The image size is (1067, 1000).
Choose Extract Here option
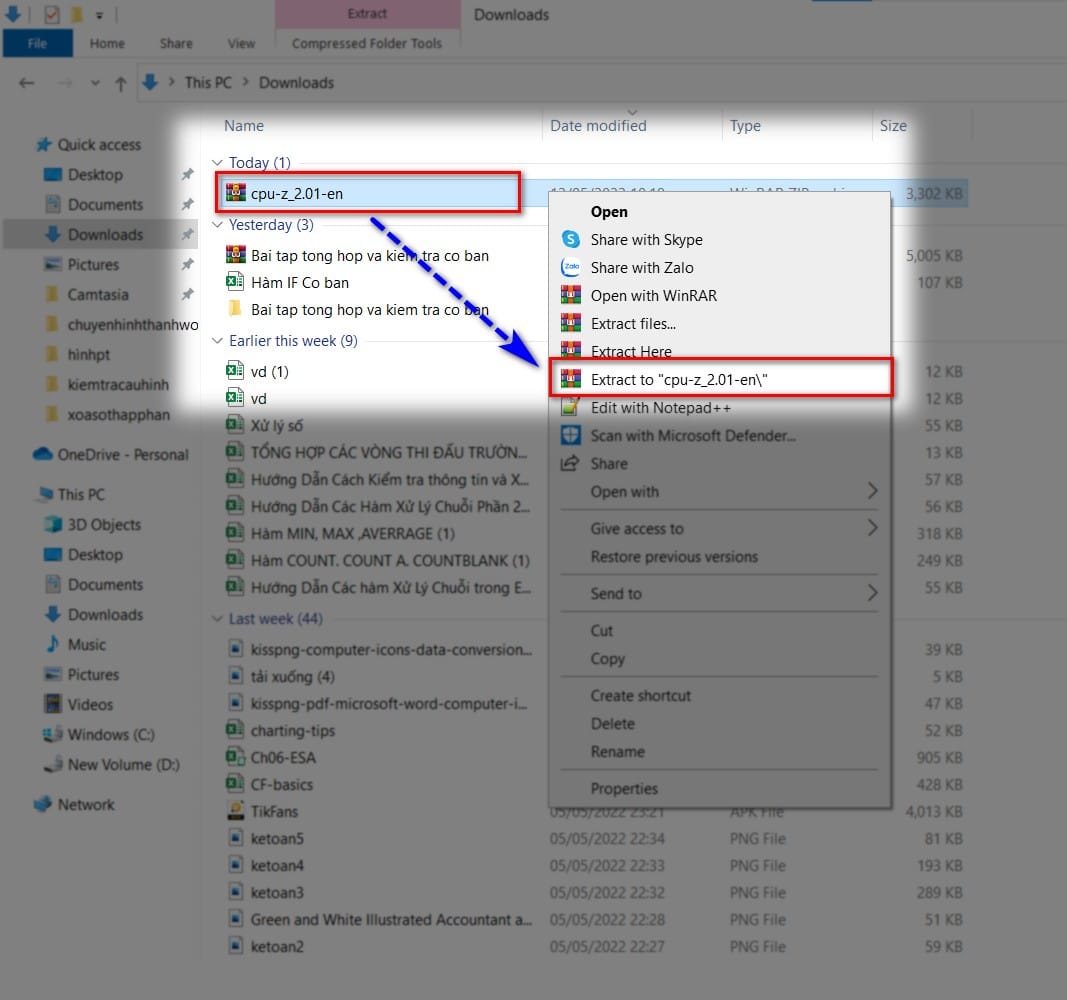pyautogui.click(x=631, y=351)
